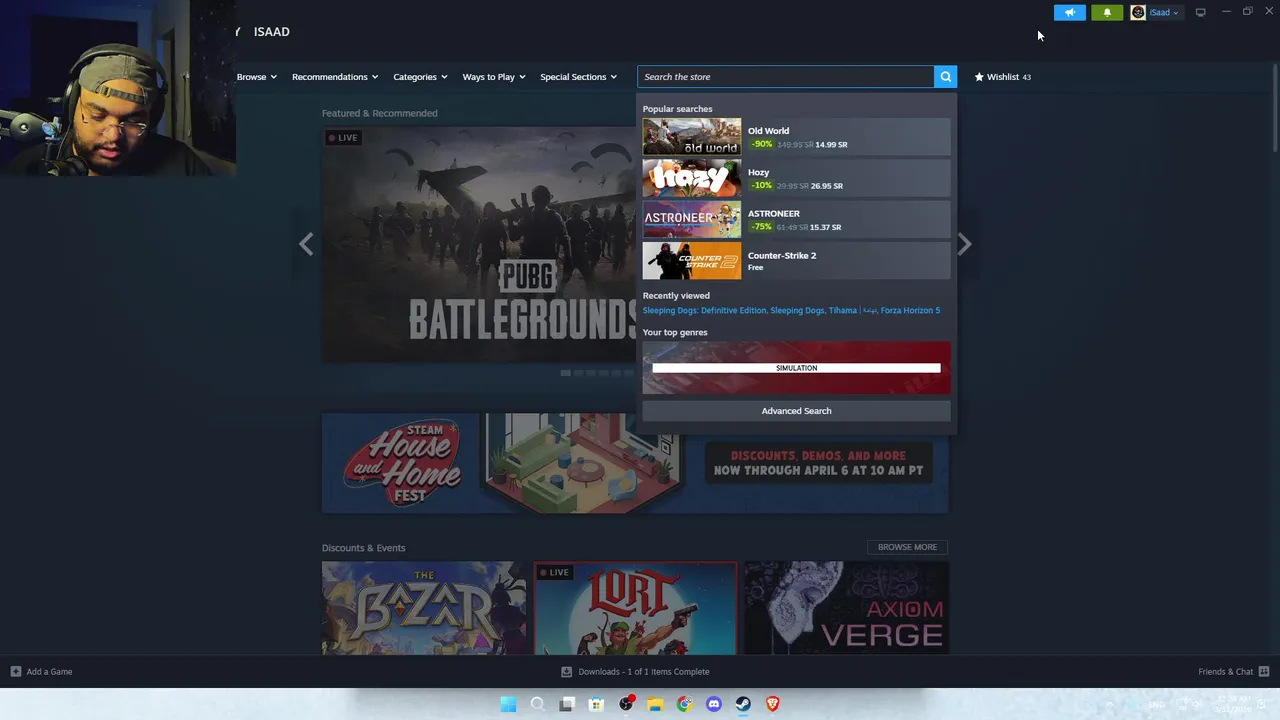Open Big Picture mode monitor icon
This screenshot has width=1280, height=720.
pyautogui.click(x=1200, y=12)
